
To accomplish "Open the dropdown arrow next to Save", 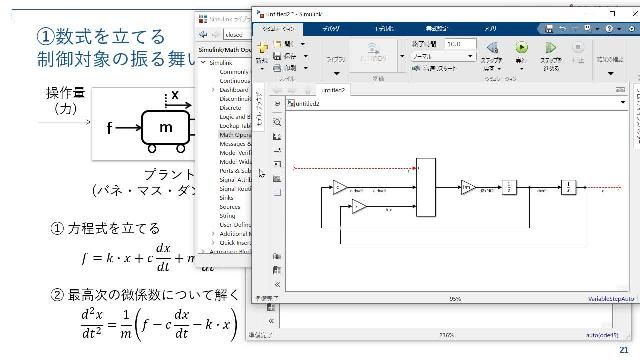I will click(306, 56).
